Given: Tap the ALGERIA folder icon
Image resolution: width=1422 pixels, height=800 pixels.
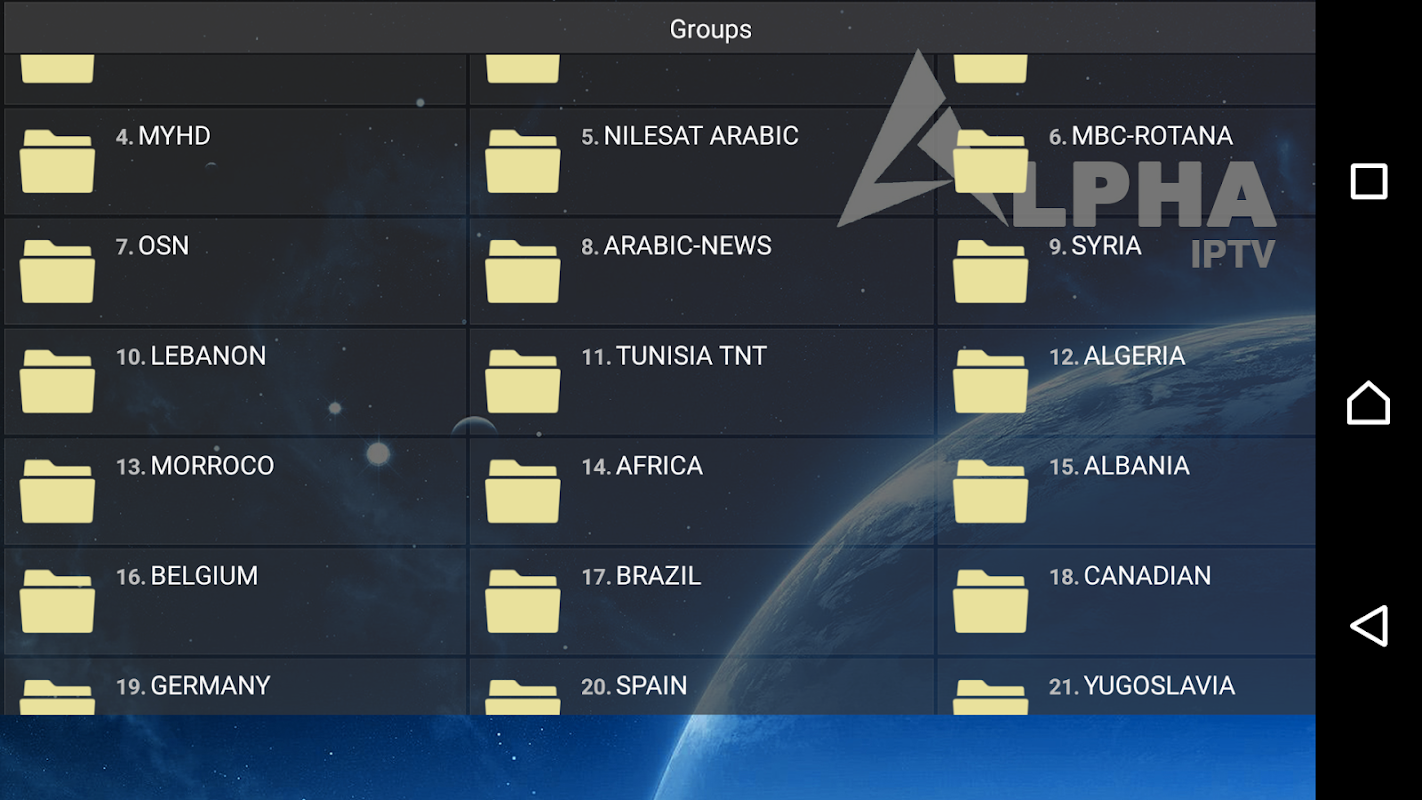Looking at the screenshot, I should (990, 381).
